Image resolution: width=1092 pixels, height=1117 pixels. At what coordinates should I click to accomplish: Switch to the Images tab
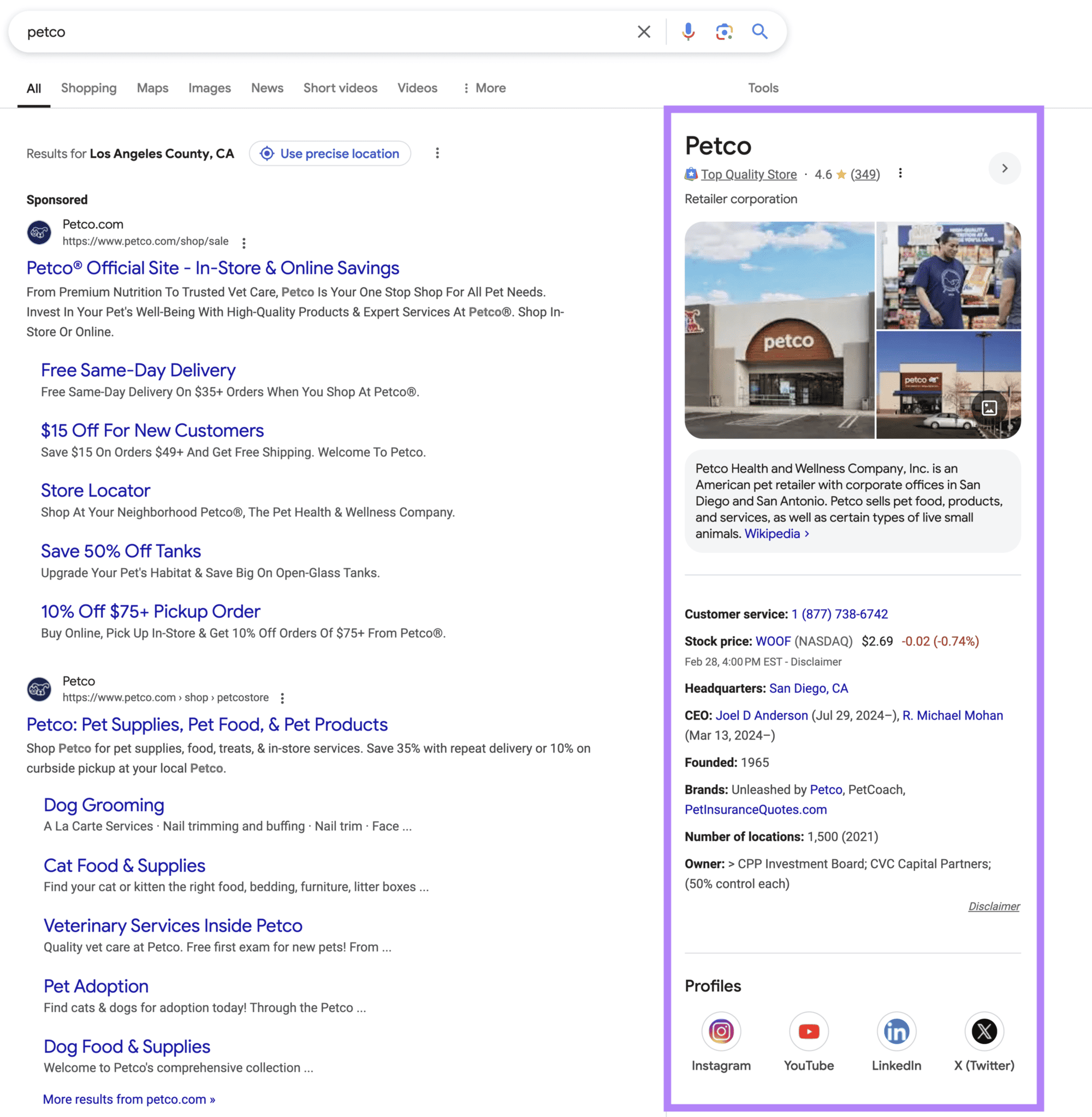(209, 88)
